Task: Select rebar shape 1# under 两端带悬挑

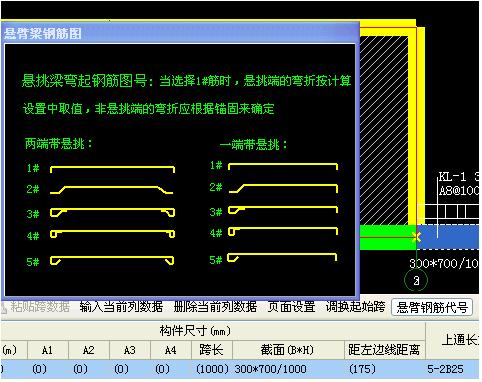Action: 112,169
